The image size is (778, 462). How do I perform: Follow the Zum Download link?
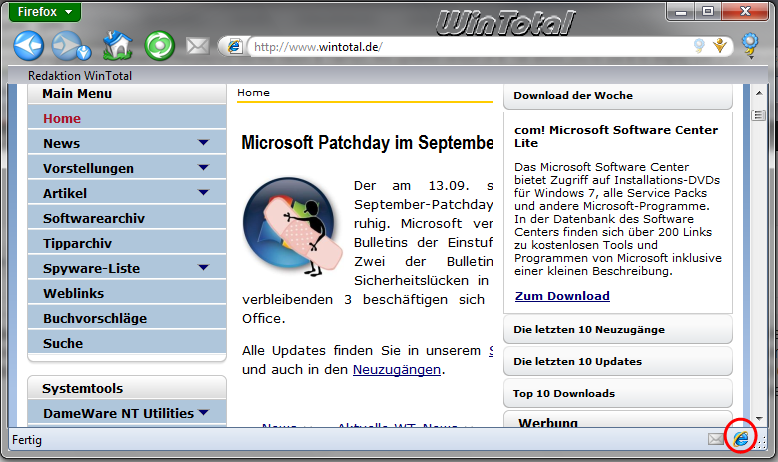[x=562, y=296]
